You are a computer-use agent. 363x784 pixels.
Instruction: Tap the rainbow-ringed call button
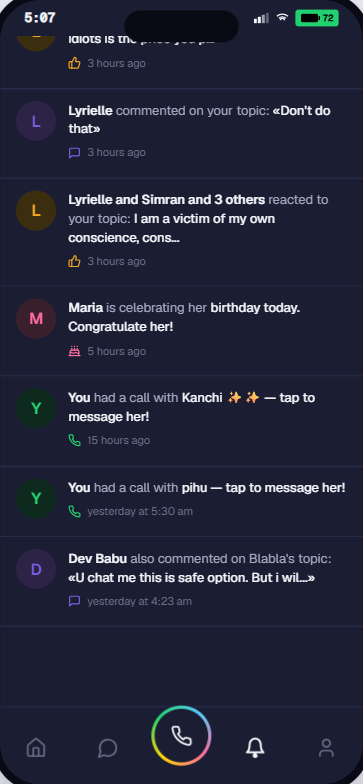182,736
